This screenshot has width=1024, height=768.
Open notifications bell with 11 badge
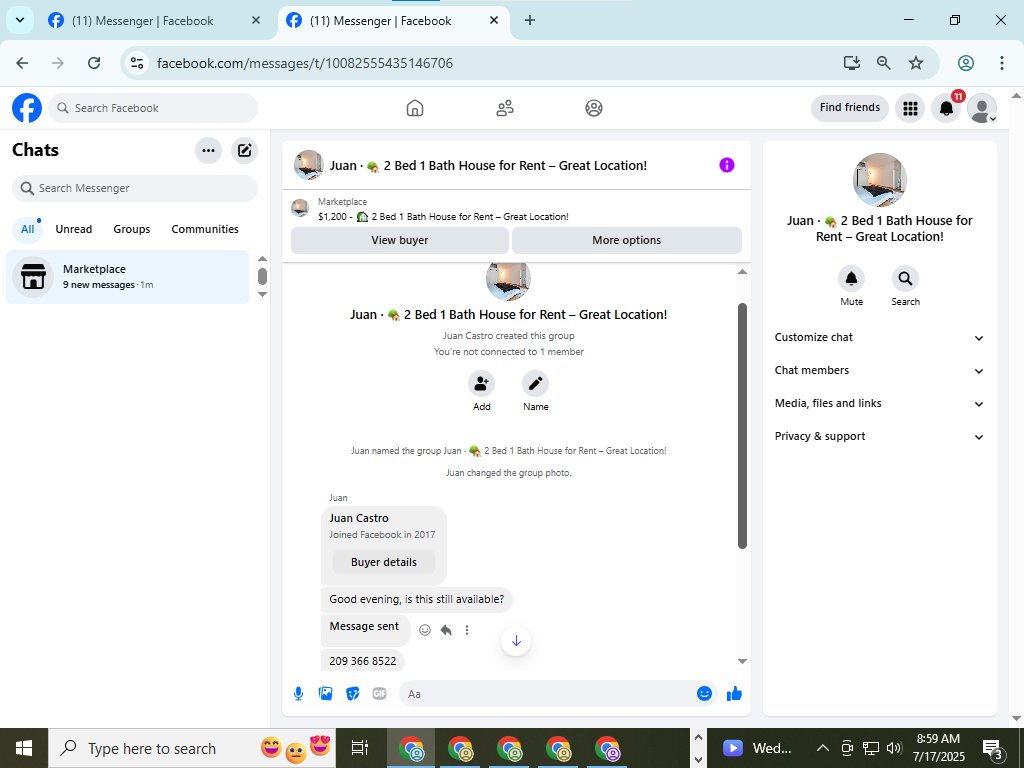[x=946, y=108]
